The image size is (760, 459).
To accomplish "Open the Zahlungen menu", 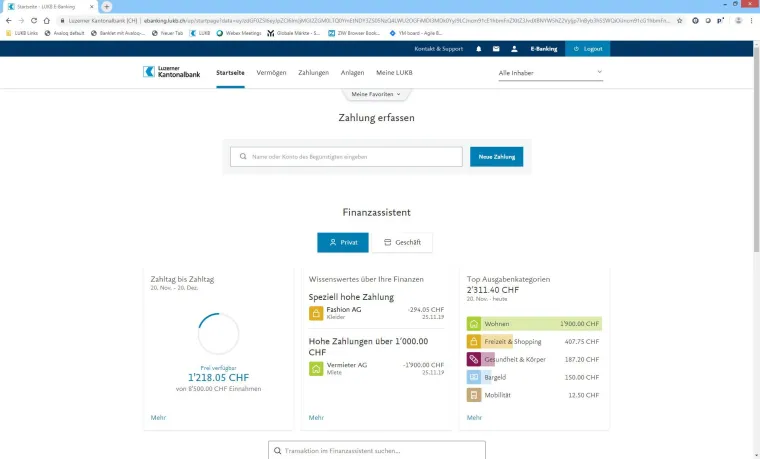I will (x=314, y=72).
